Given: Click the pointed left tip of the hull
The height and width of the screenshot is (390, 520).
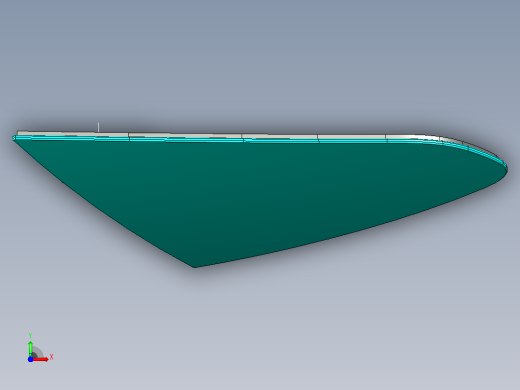Looking at the screenshot, I should tap(14, 138).
